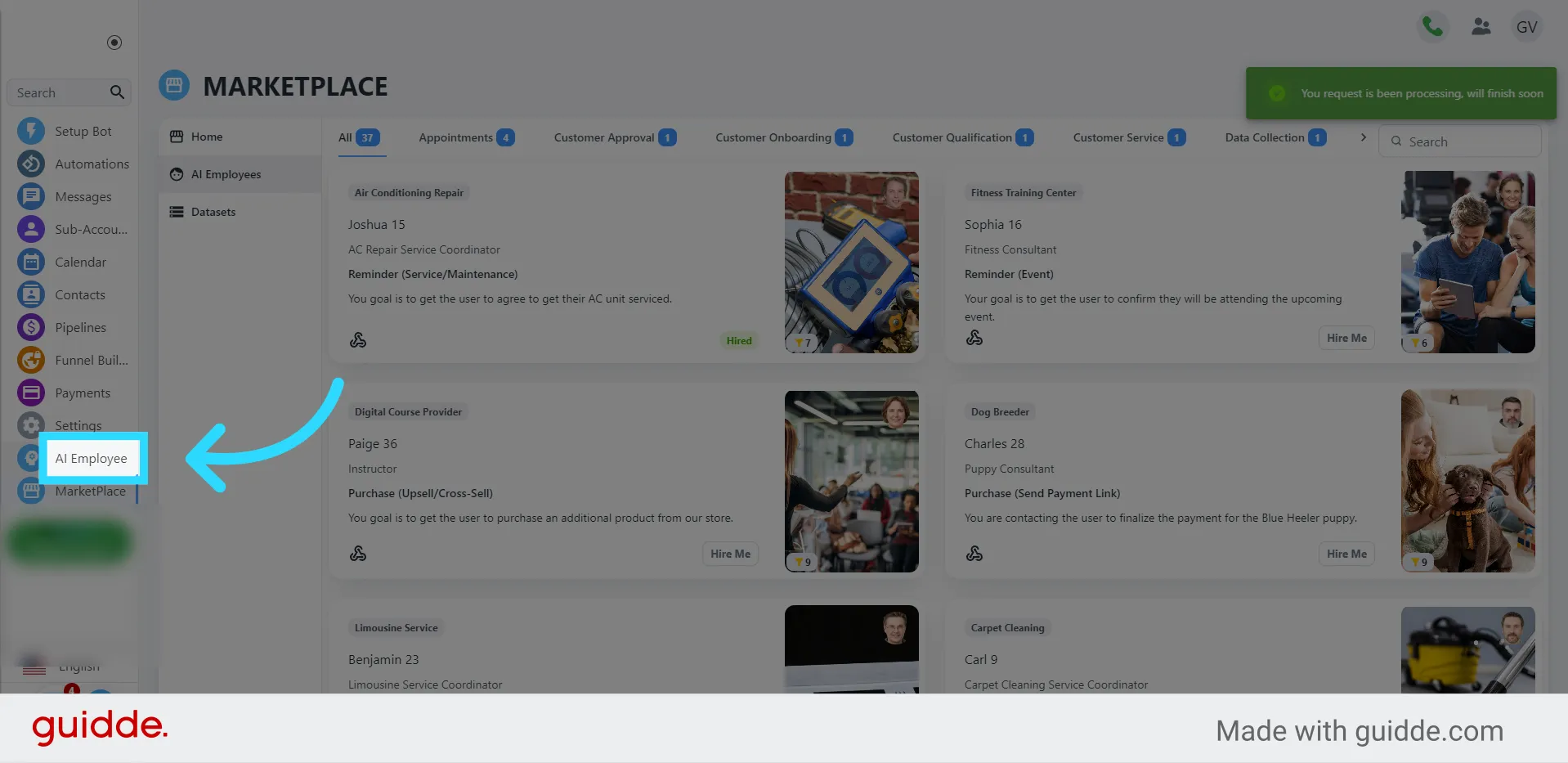The height and width of the screenshot is (763, 1568).
Task: Open the Charles 28 puppy photo
Action: (1467, 481)
